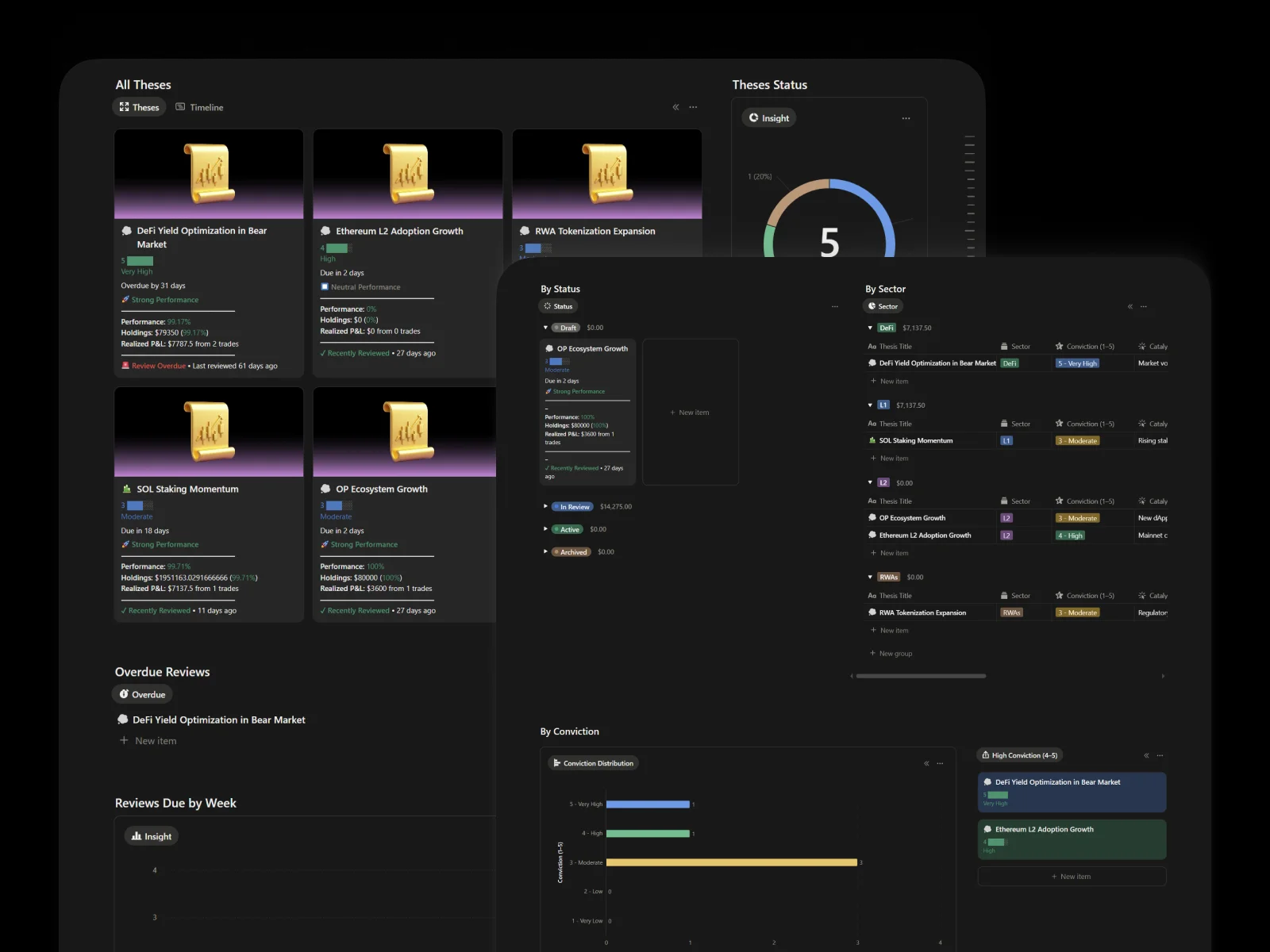The width and height of the screenshot is (1270, 952).
Task: Collapse the RWAs sector group
Action: pyautogui.click(x=870, y=577)
